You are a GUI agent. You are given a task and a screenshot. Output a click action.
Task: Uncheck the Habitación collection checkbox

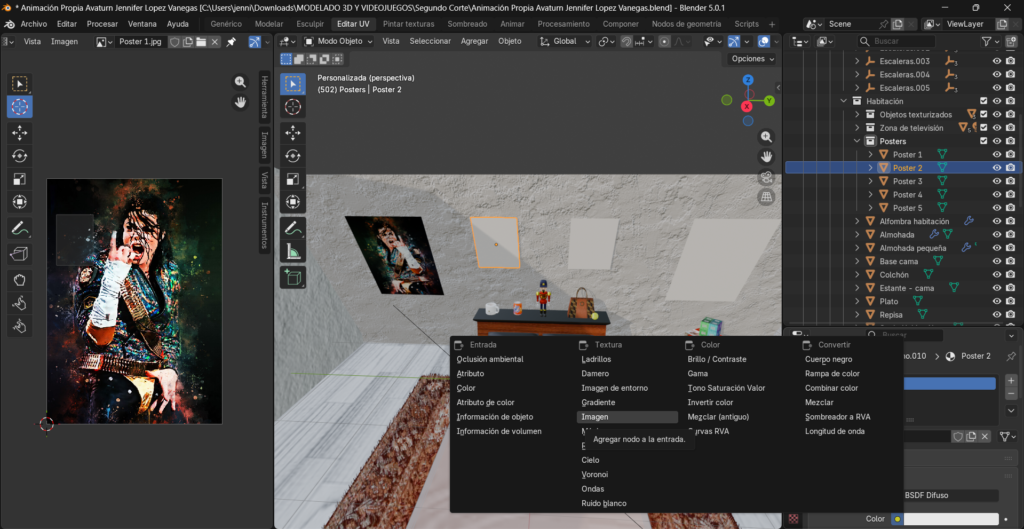tap(984, 101)
